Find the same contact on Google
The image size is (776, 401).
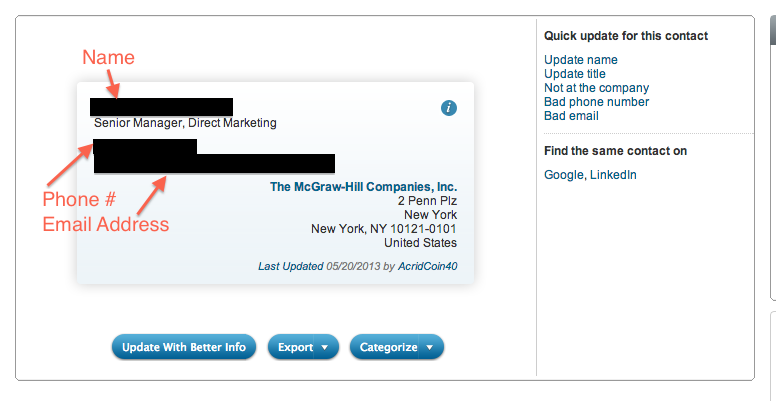pyautogui.click(x=564, y=175)
